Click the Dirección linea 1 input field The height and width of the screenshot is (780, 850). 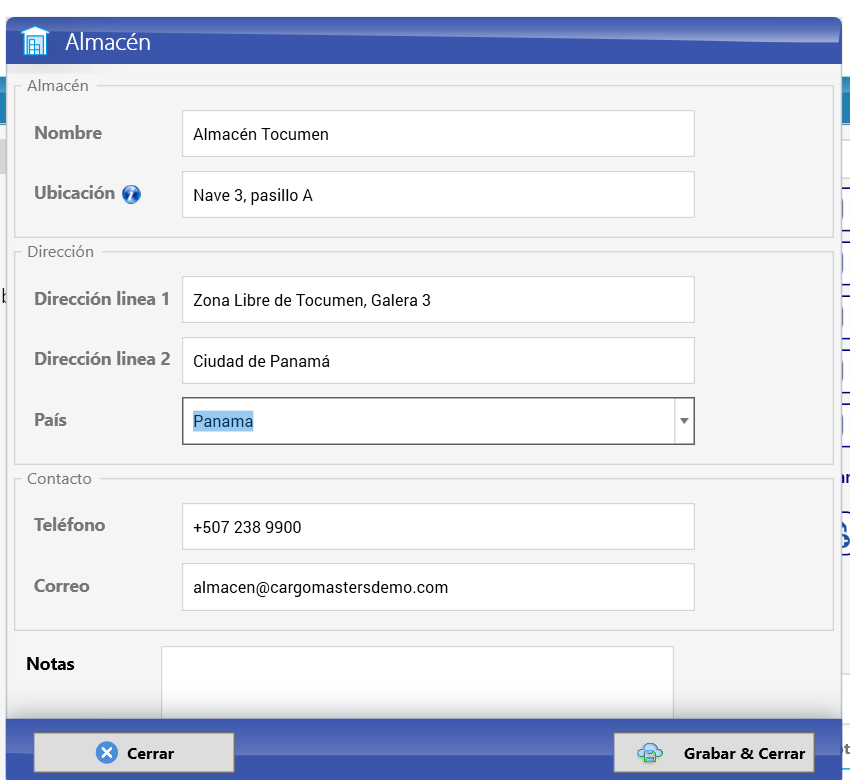(438, 300)
